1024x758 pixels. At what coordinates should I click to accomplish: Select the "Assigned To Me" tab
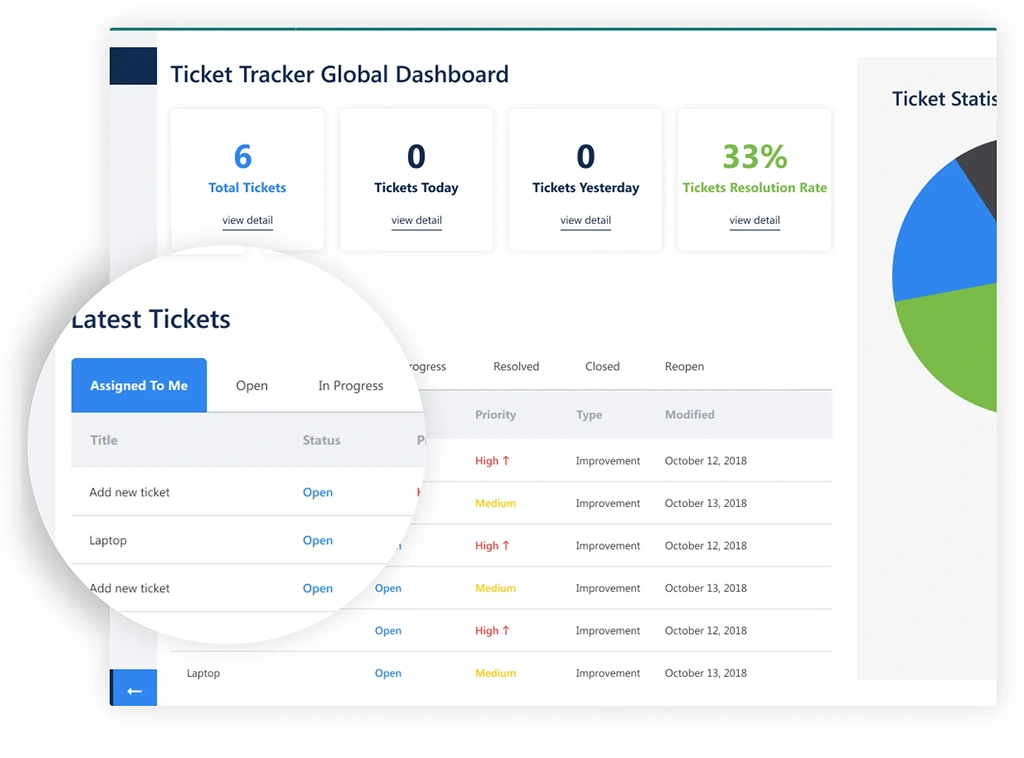point(138,385)
